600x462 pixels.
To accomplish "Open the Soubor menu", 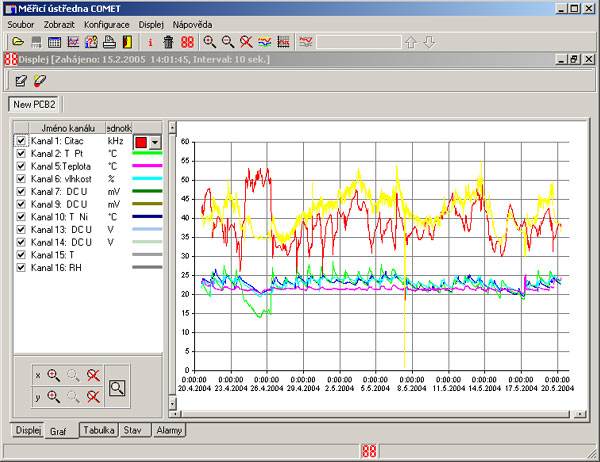I will pyautogui.click(x=21, y=23).
